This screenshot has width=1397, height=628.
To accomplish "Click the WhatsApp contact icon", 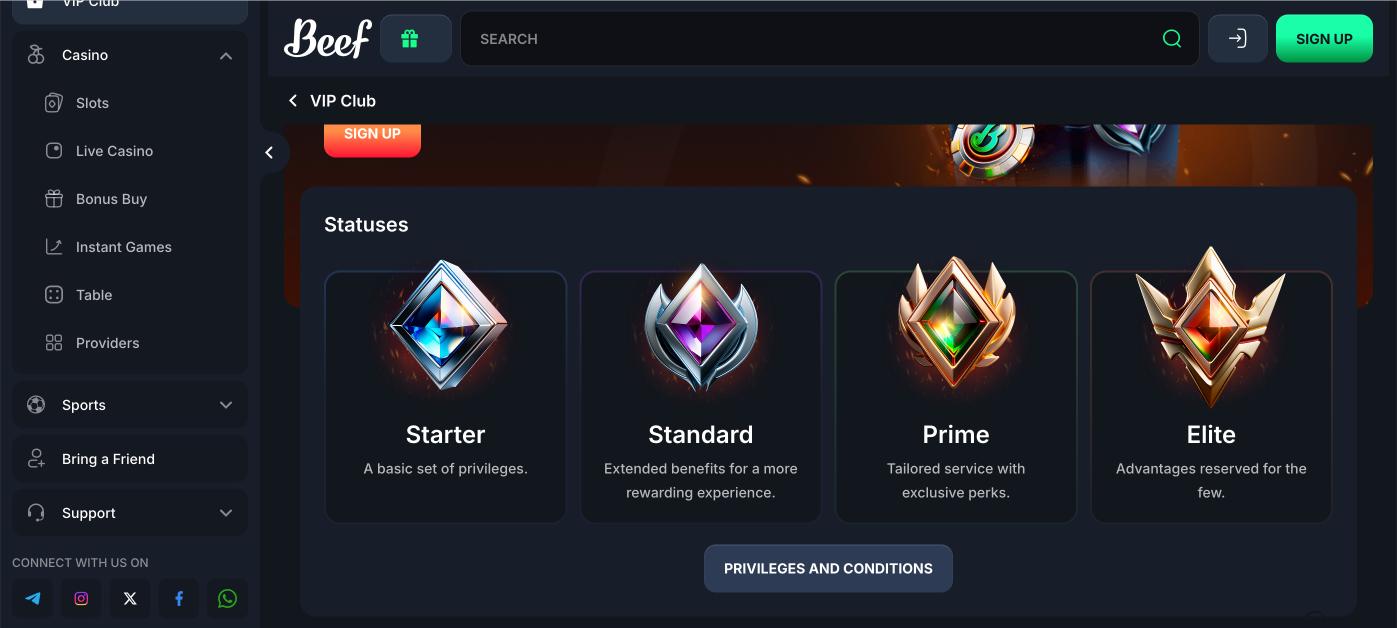I will [228, 599].
